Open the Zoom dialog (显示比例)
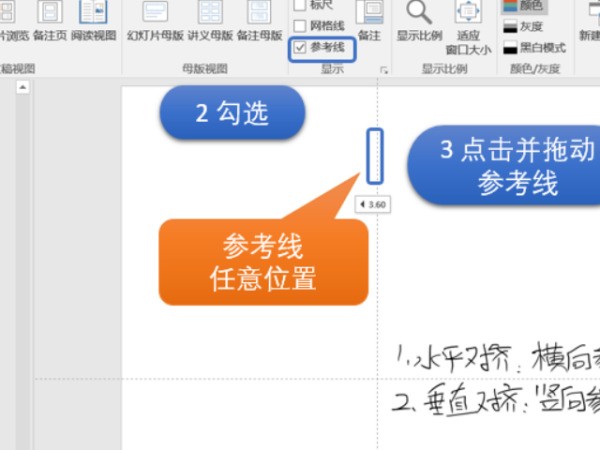The width and height of the screenshot is (600, 450). 419,21
